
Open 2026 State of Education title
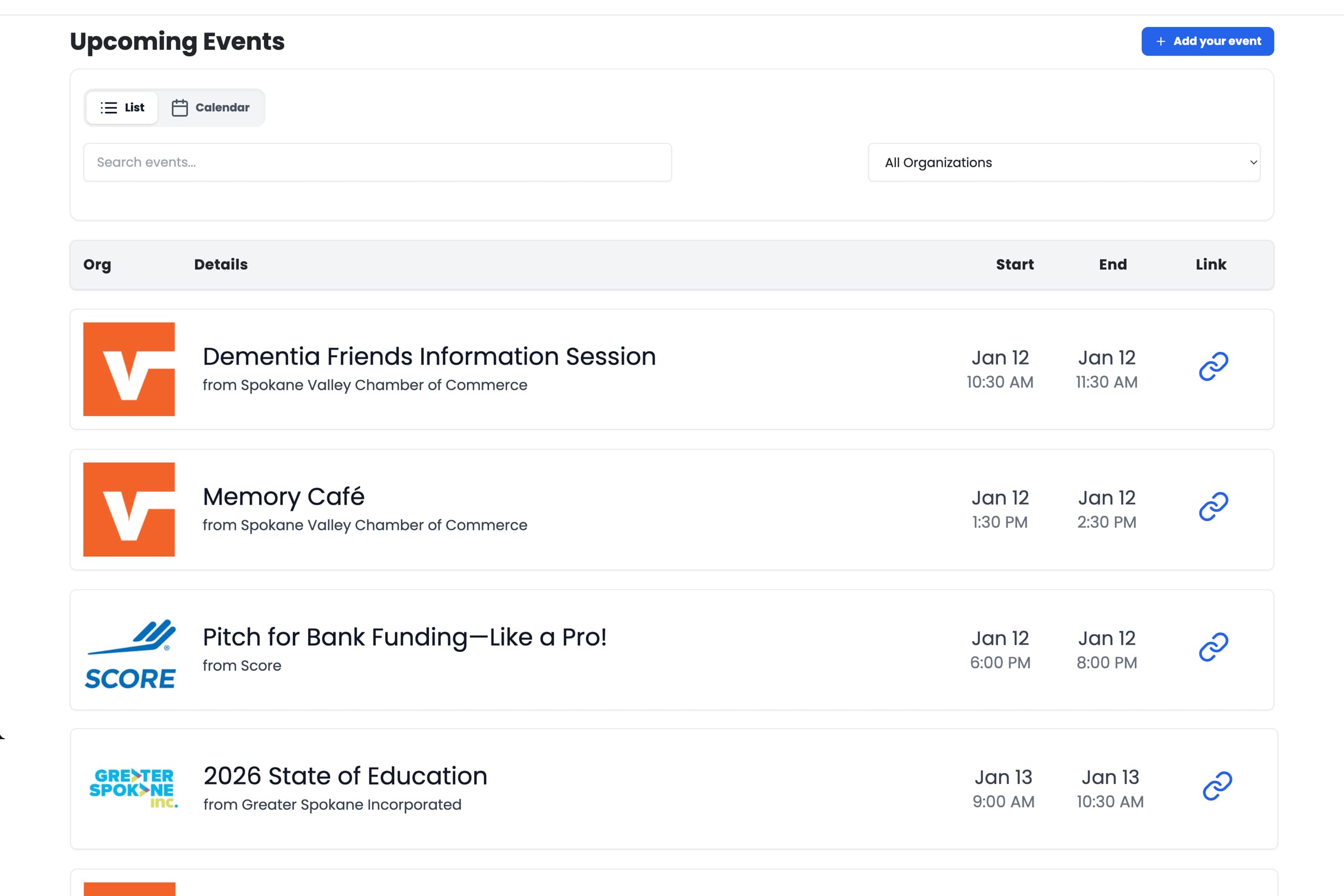(x=345, y=776)
